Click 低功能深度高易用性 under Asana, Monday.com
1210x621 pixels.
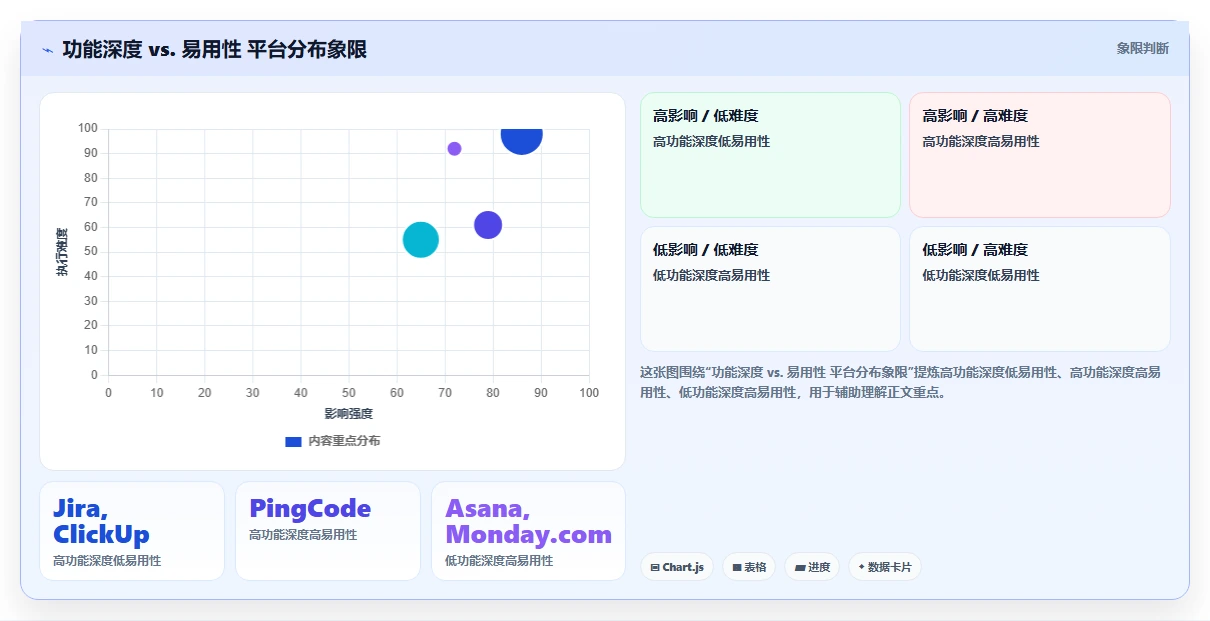click(x=499, y=561)
